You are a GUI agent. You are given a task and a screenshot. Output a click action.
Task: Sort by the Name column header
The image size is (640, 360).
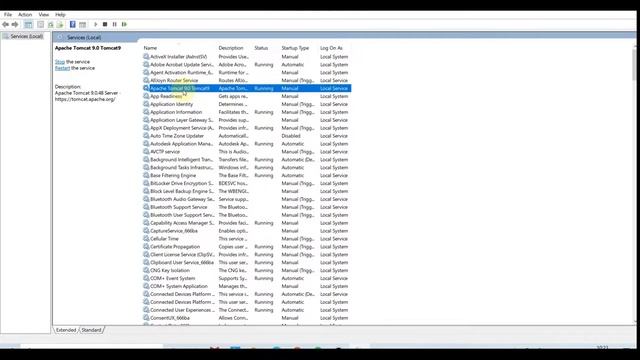click(x=150, y=48)
